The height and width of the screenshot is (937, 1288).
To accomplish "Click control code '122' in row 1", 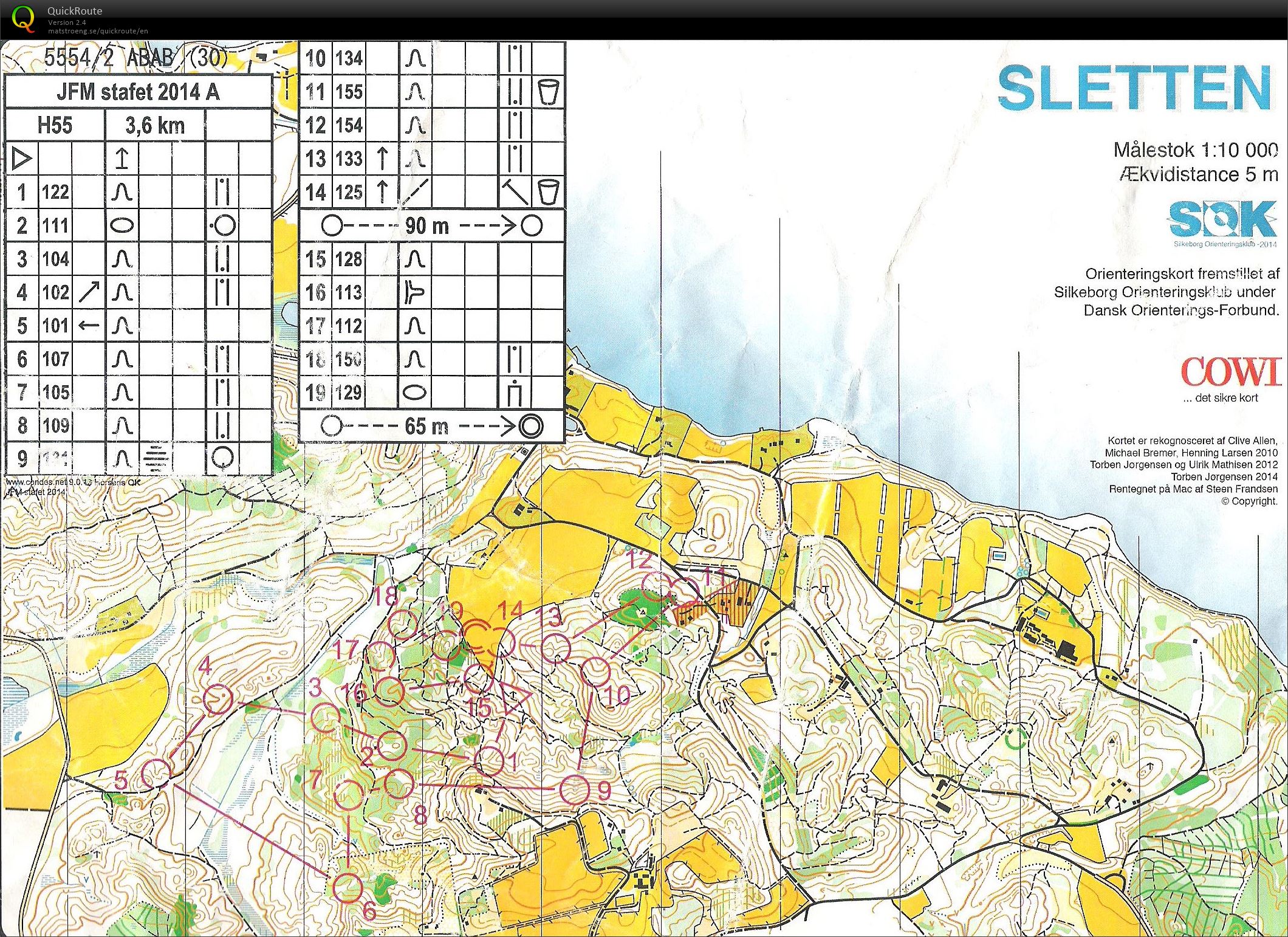I will [x=55, y=192].
